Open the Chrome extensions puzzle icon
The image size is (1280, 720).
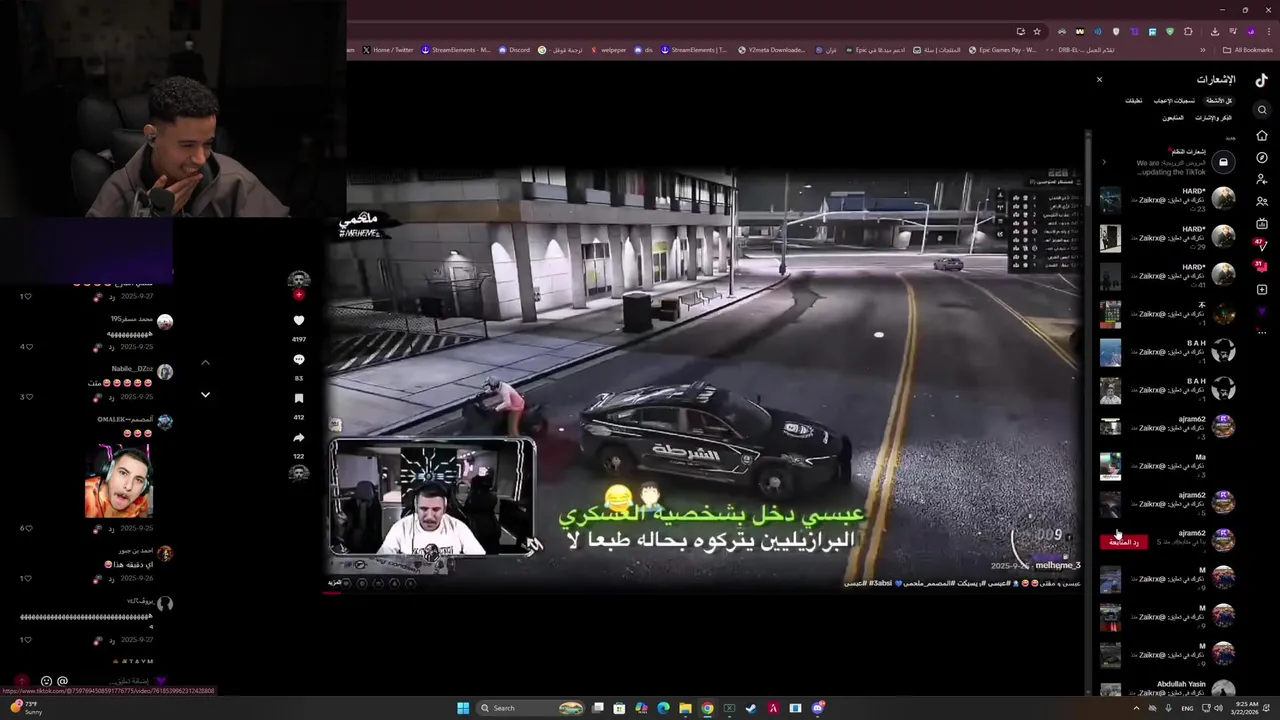click(x=1188, y=31)
